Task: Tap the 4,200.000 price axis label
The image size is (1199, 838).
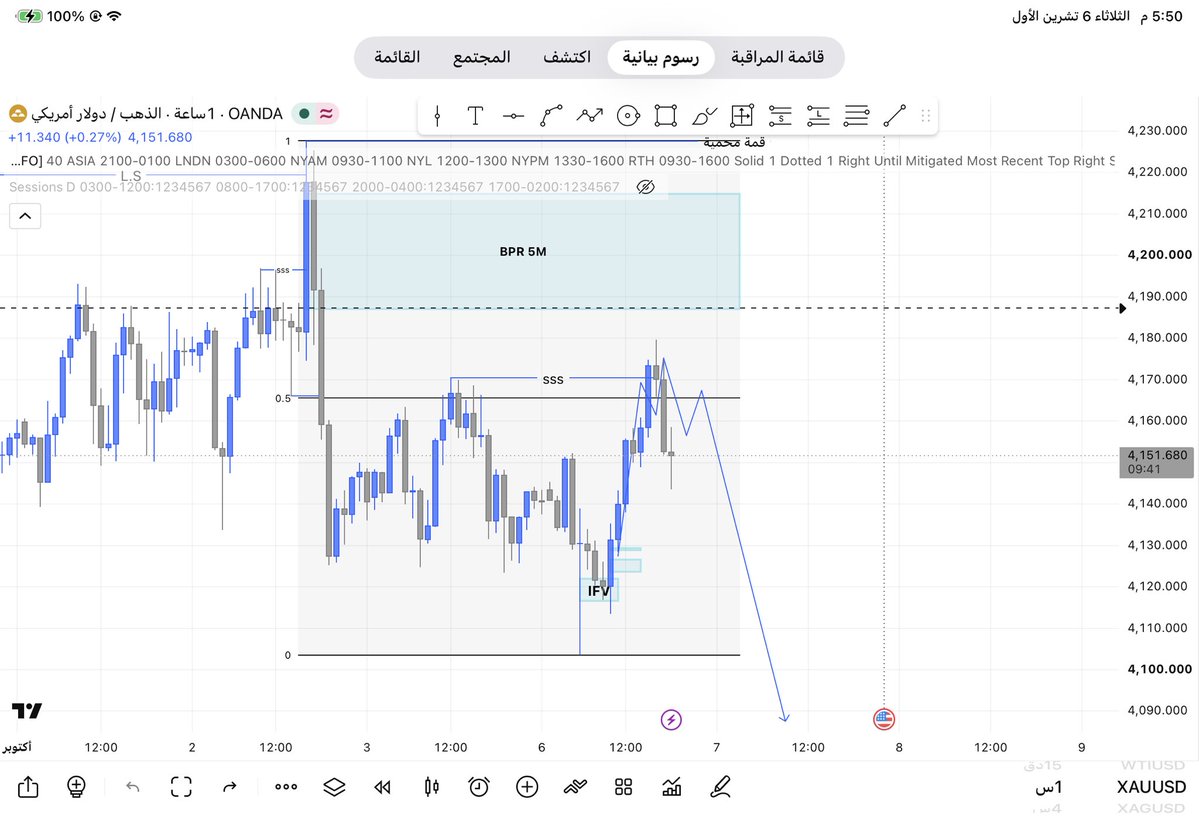Action: (1159, 255)
